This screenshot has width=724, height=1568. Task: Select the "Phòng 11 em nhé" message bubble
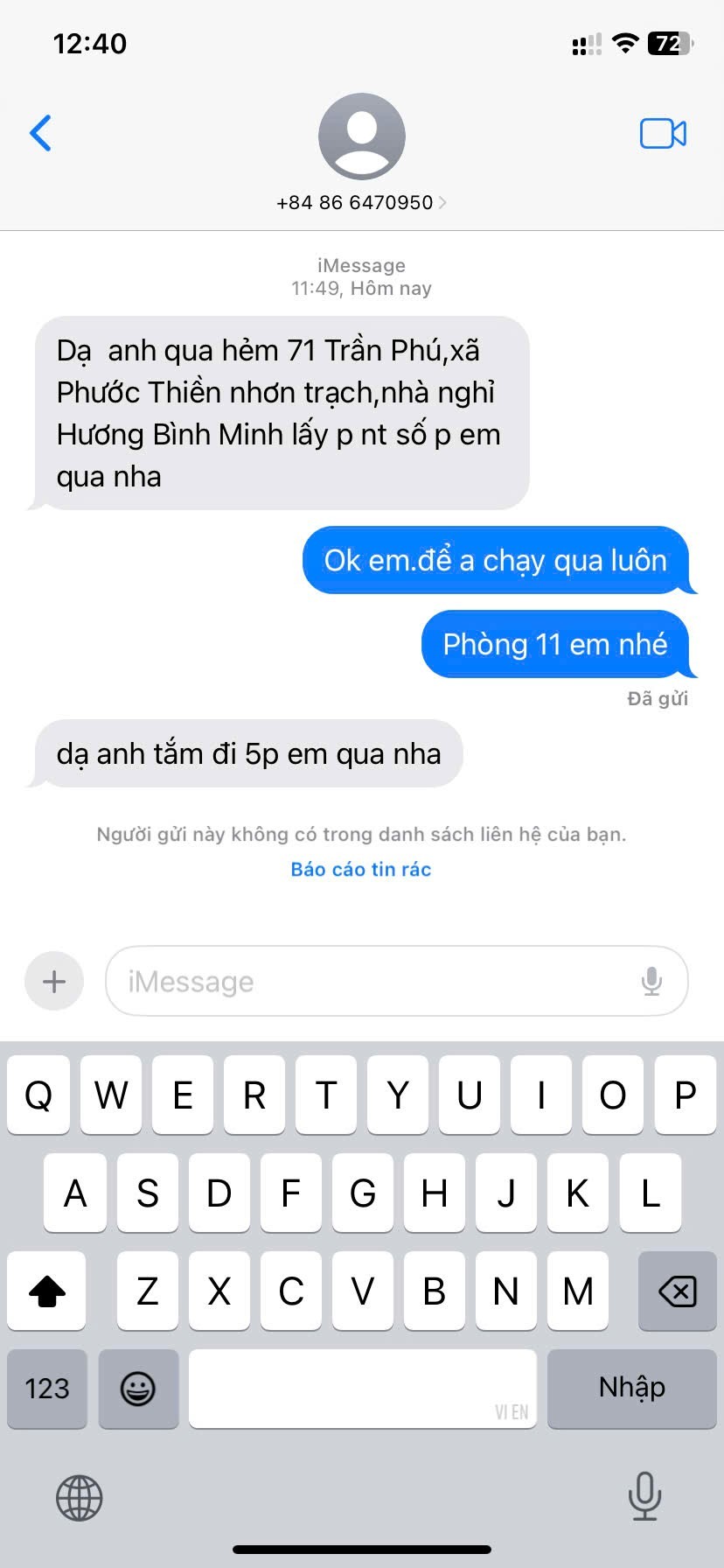tap(556, 644)
